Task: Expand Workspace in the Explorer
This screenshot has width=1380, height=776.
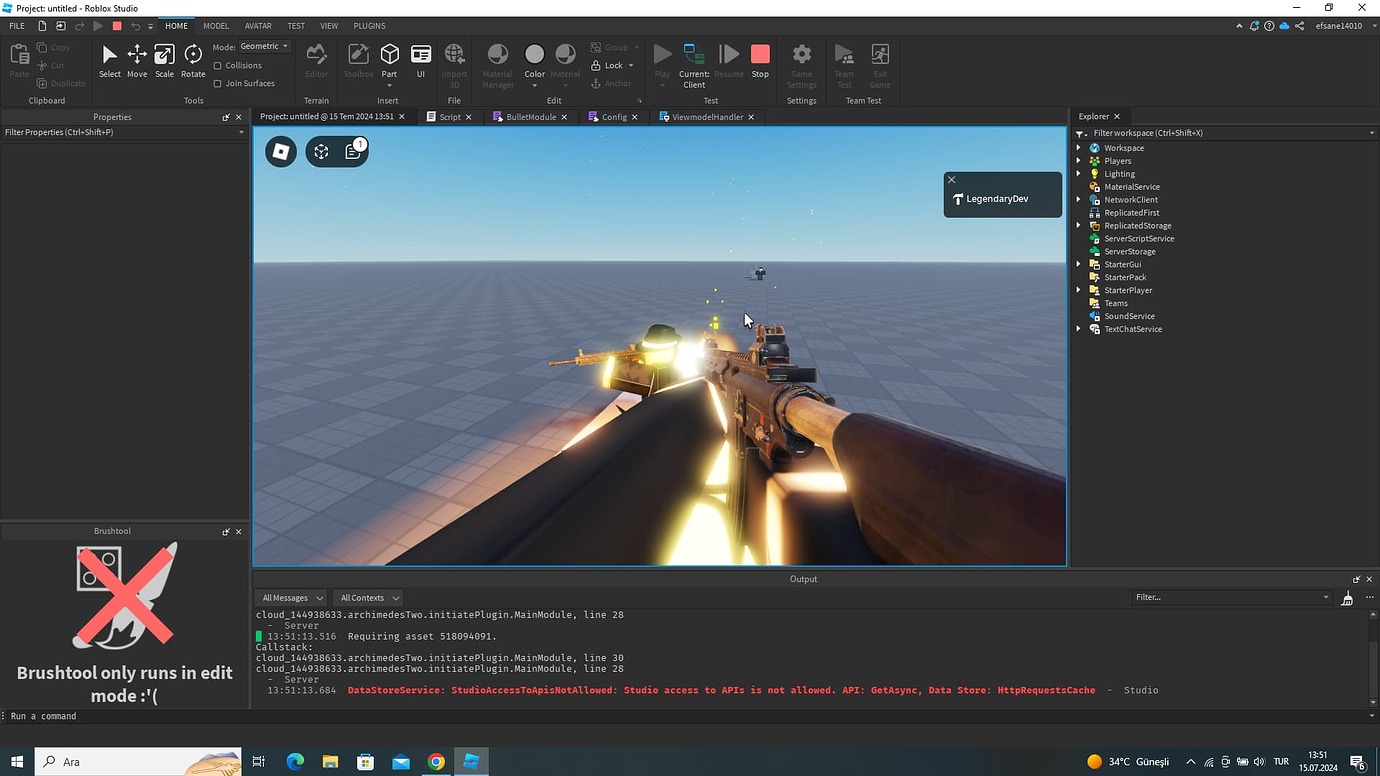Action: point(1077,147)
